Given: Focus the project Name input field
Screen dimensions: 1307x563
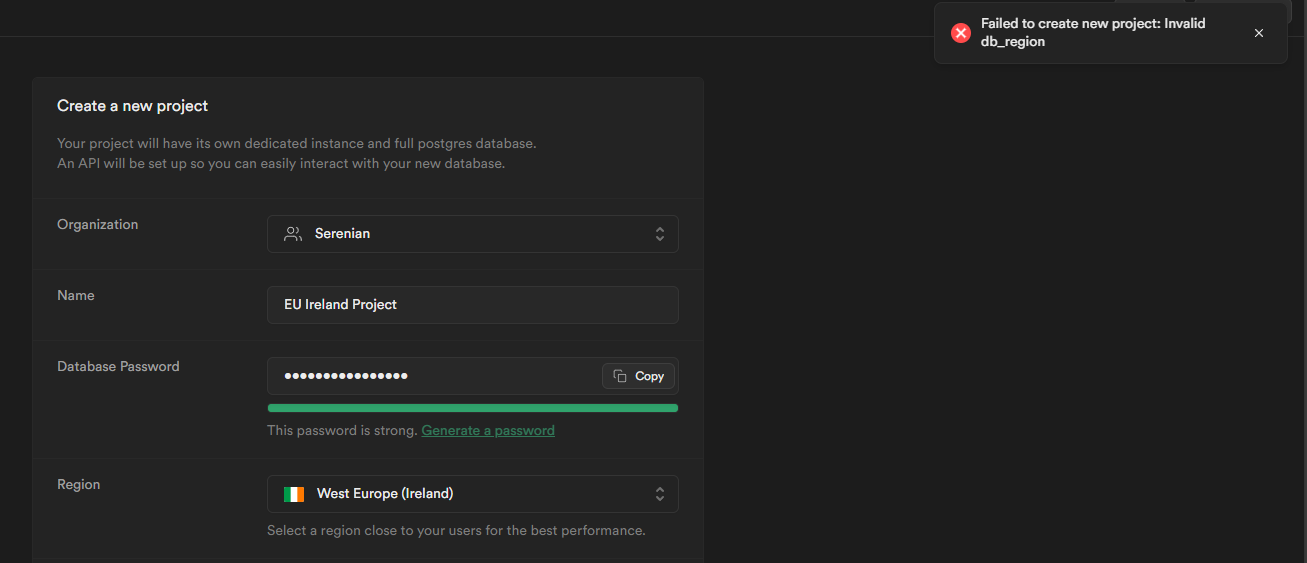Looking at the screenshot, I should pyautogui.click(x=472, y=305).
